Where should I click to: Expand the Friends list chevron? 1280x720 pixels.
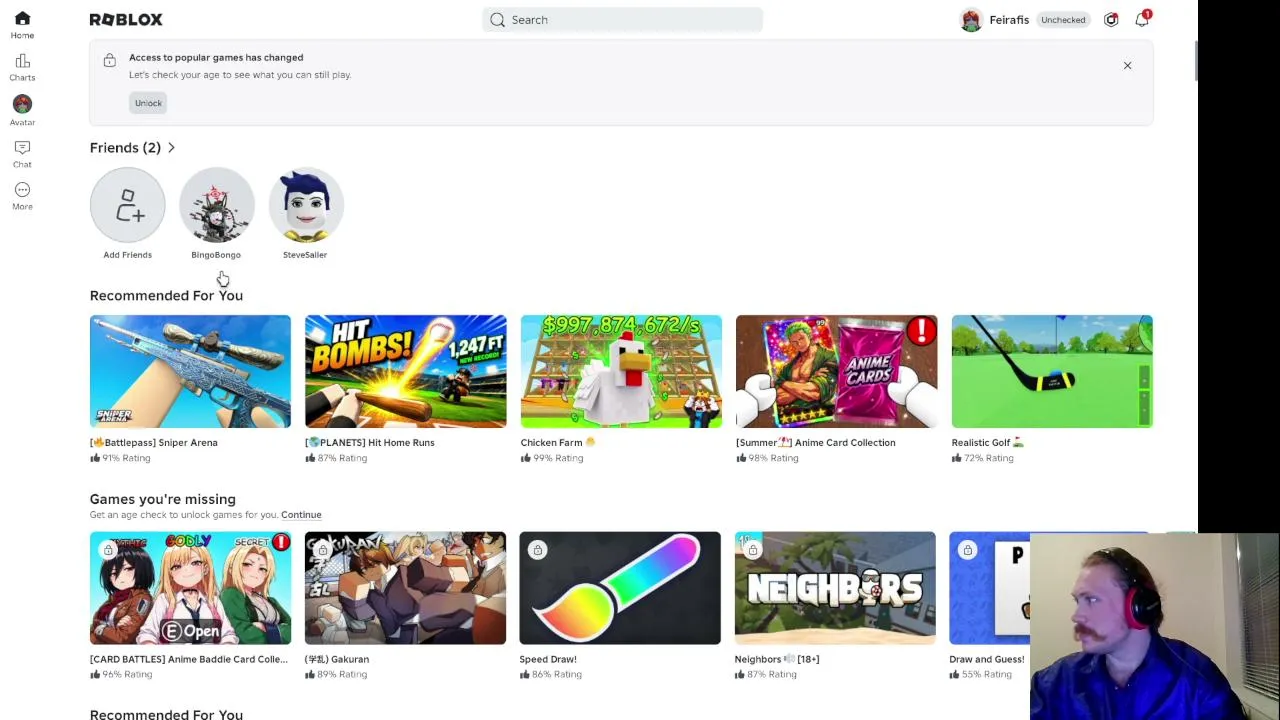(171, 148)
